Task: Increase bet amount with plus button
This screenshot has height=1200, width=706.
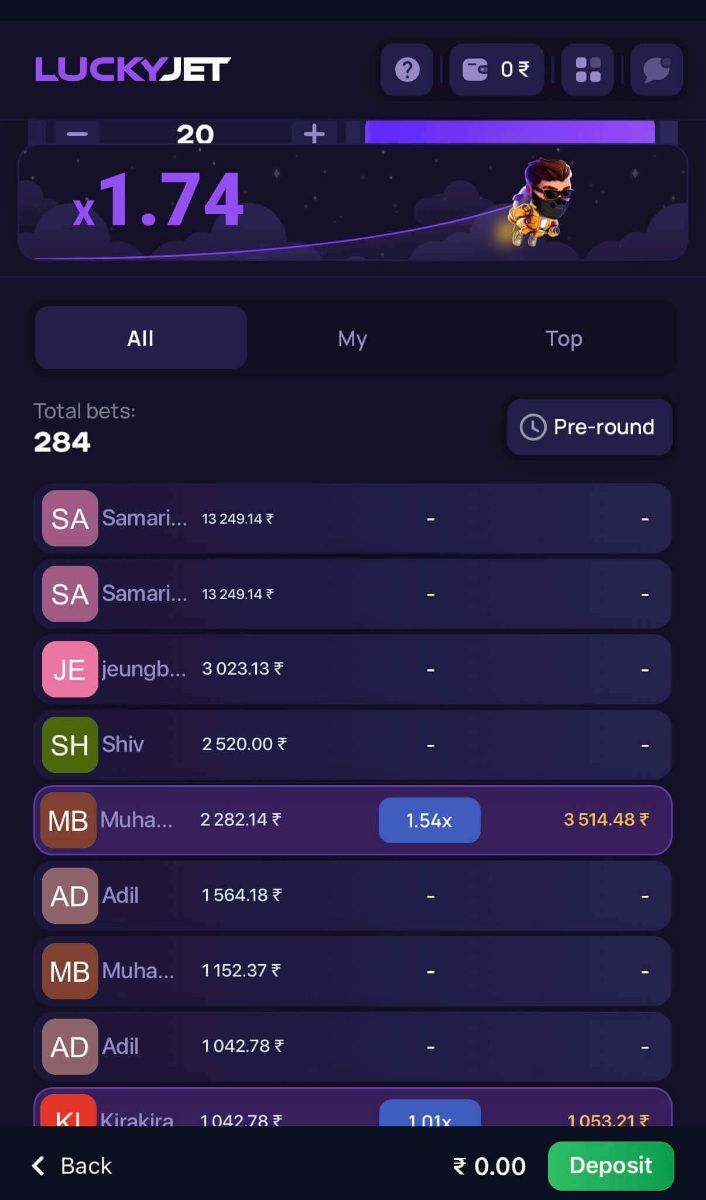Action: pyautogui.click(x=314, y=134)
